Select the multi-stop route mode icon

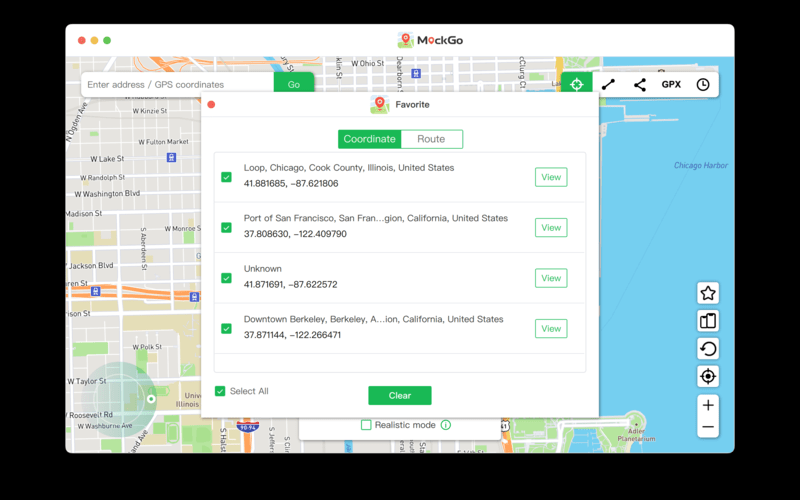[640, 85]
